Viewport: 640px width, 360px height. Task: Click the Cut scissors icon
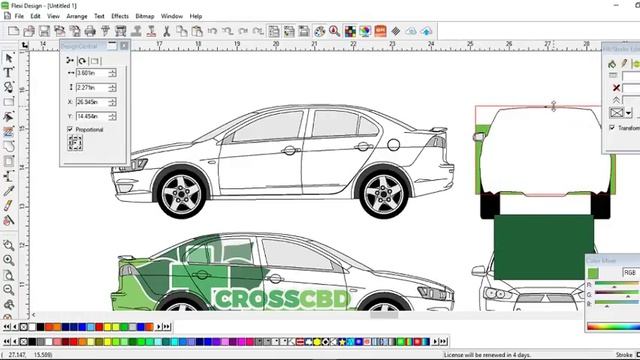click(167, 31)
